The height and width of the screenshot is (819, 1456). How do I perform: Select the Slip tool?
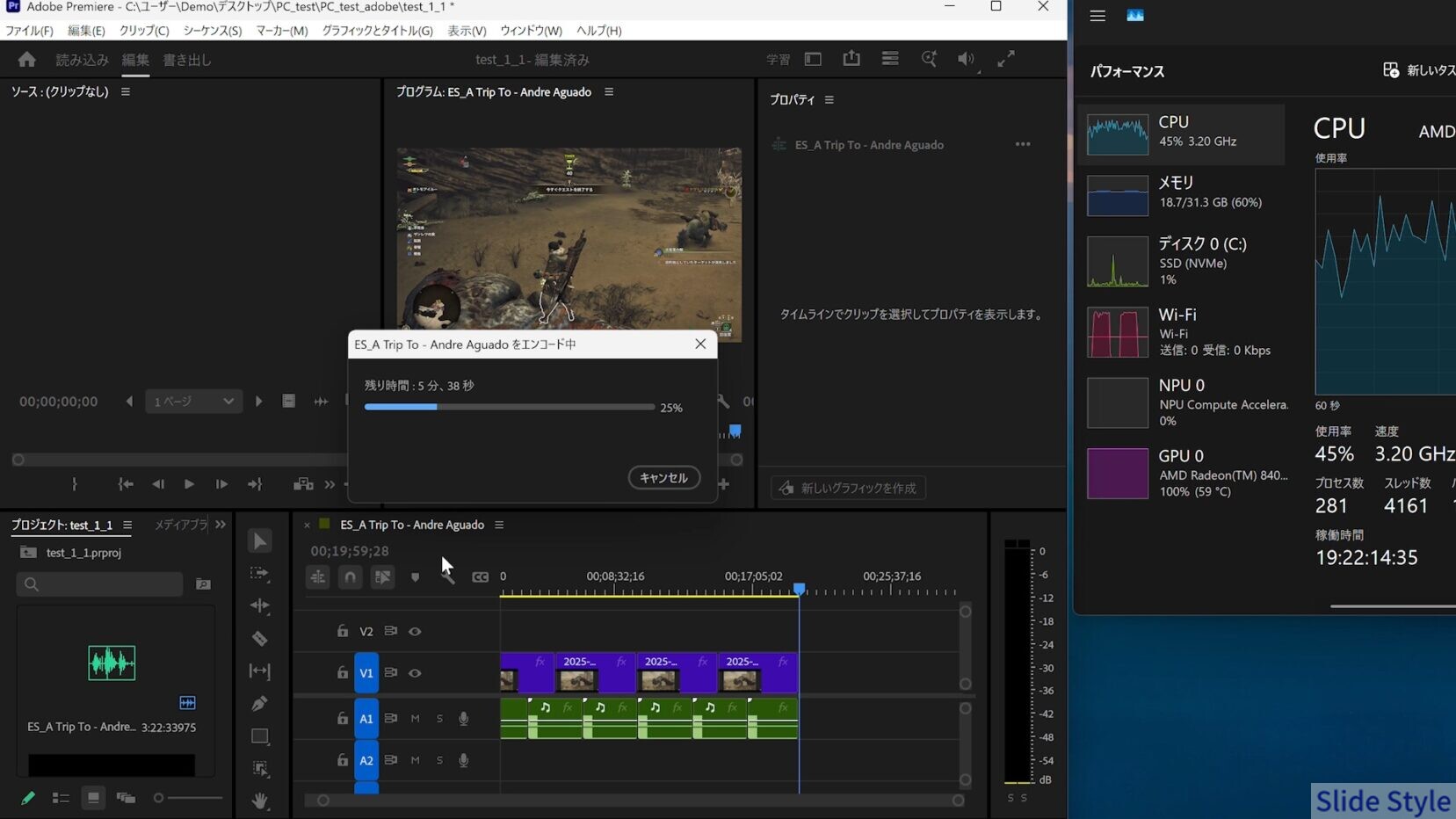click(259, 670)
